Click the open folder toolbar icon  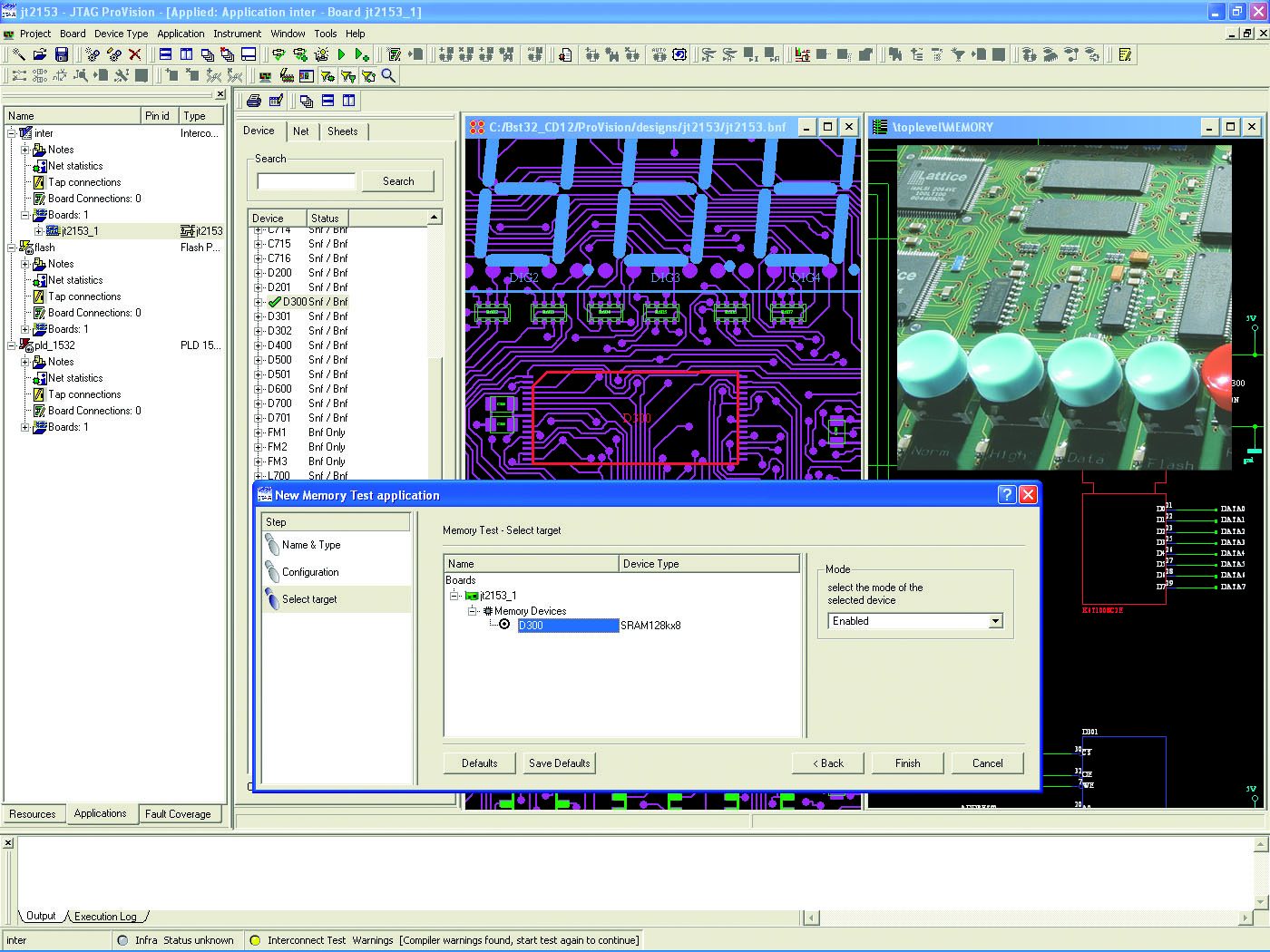pyautogui.click(x=40, y=55)
